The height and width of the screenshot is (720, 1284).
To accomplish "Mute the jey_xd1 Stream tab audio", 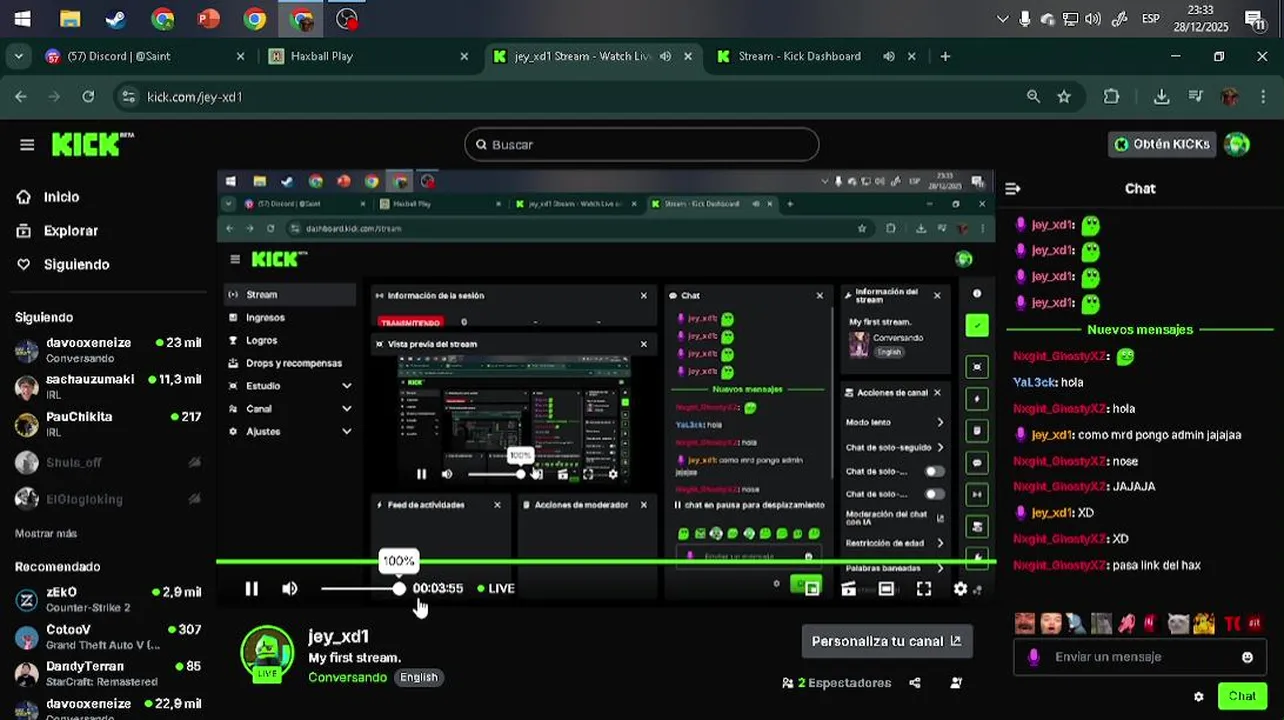I will [x=665, y=57].
